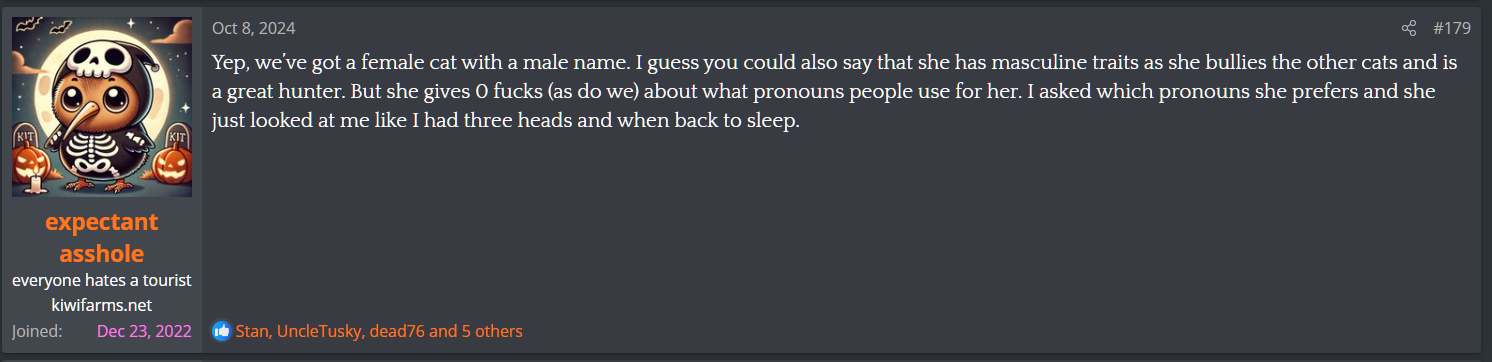Click the 'Joined:' label under the username

(x=37, y=331)
